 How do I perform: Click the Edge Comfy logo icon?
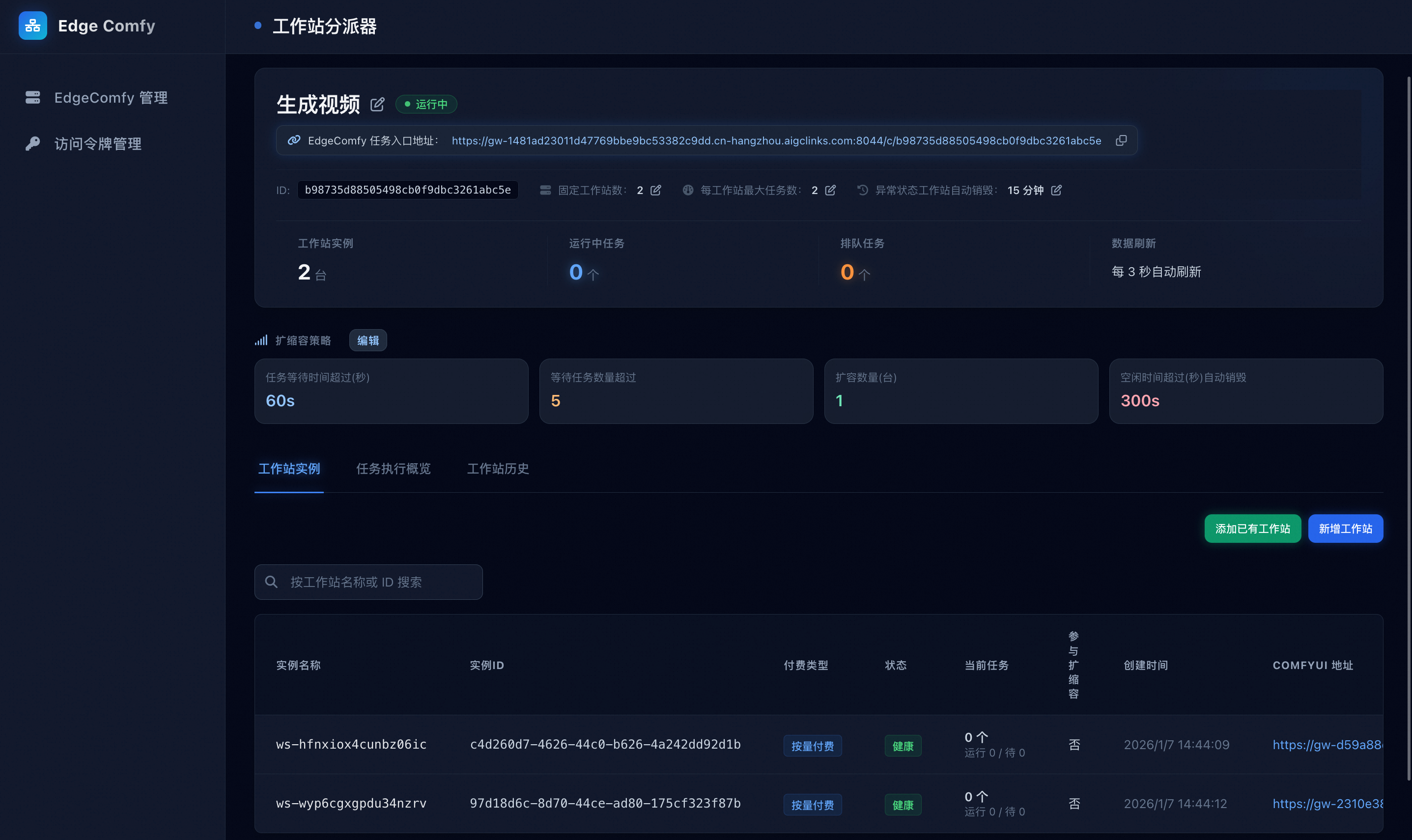[x=32, y=26]
